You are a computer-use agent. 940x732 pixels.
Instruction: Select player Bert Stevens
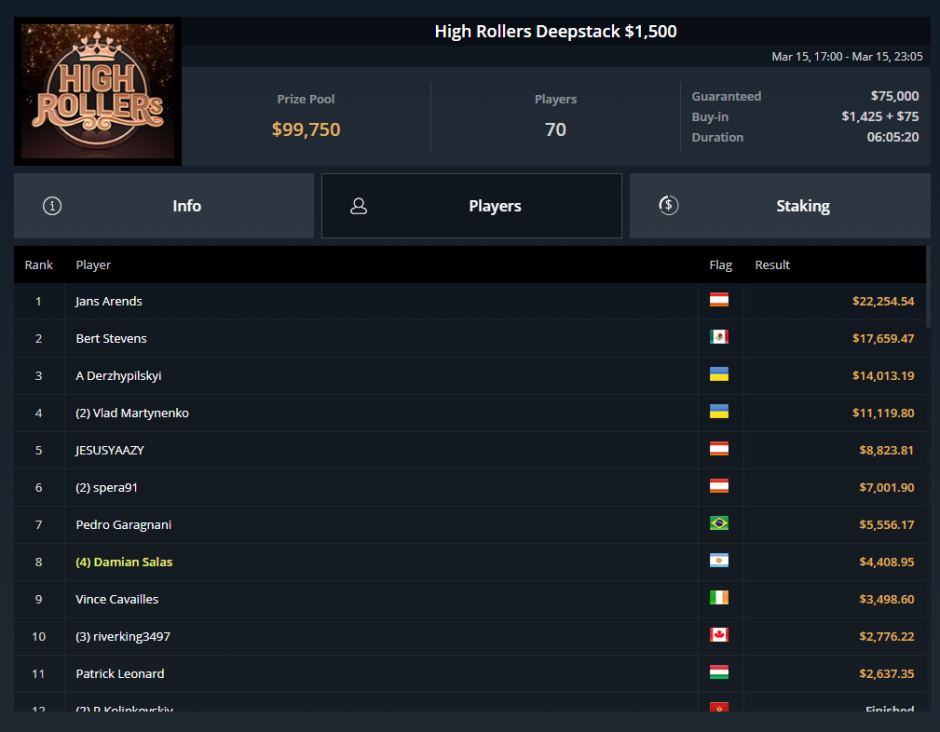coord(111,339)
